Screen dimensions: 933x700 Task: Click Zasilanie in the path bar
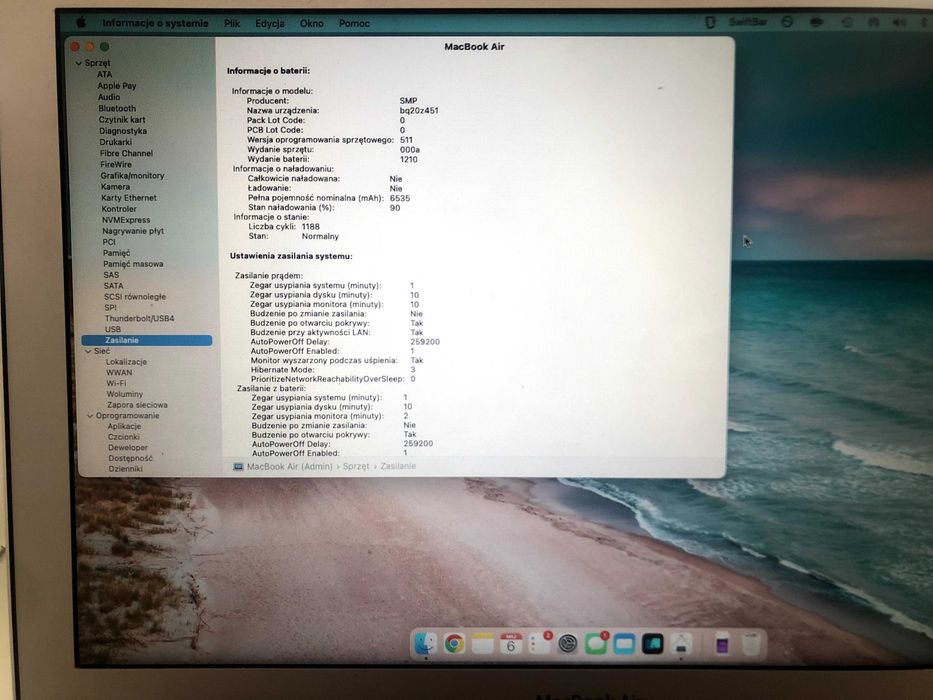[398, 466]
